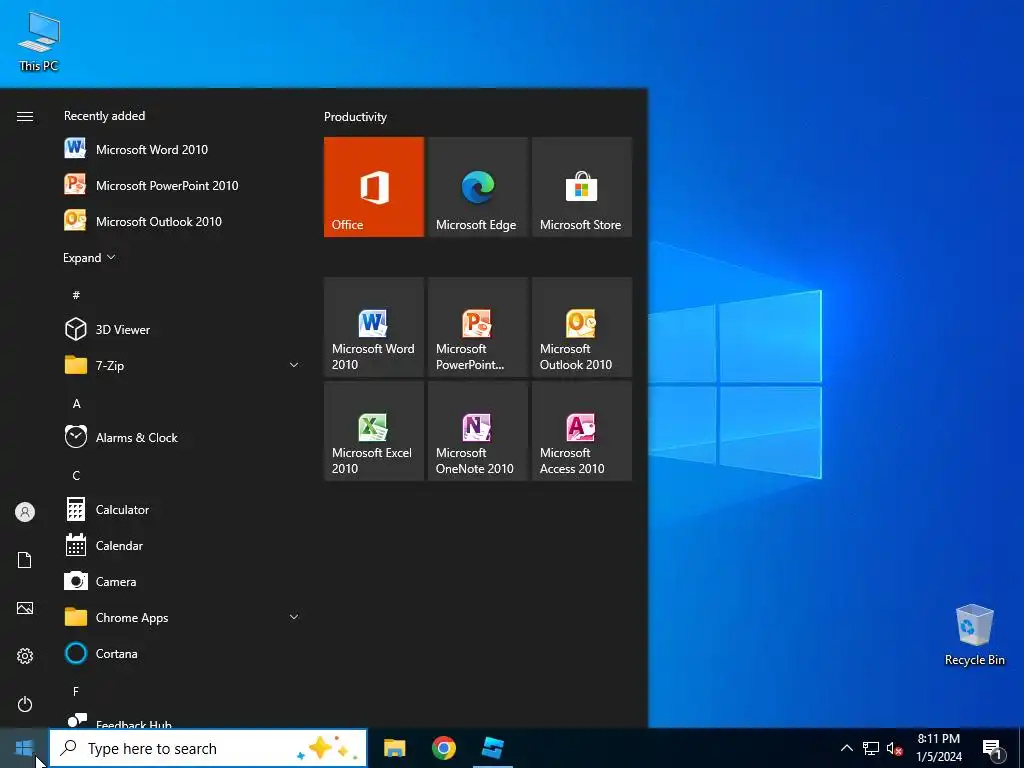This screenshot has width=1024, height=768.
Task: Expand the Recently added list
Action: coord(89,258)
